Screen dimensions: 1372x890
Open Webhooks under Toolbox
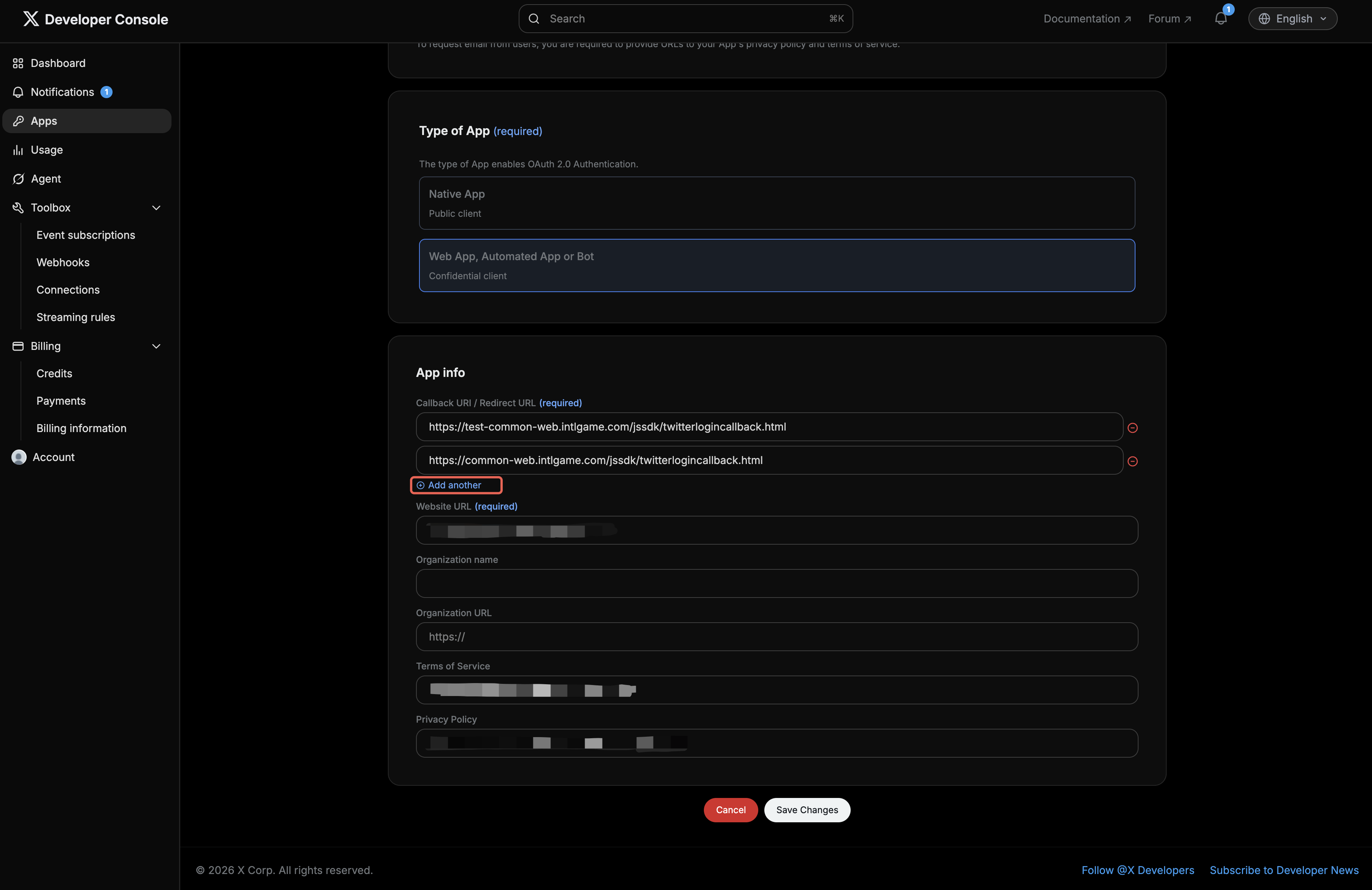tap(63, 262)
